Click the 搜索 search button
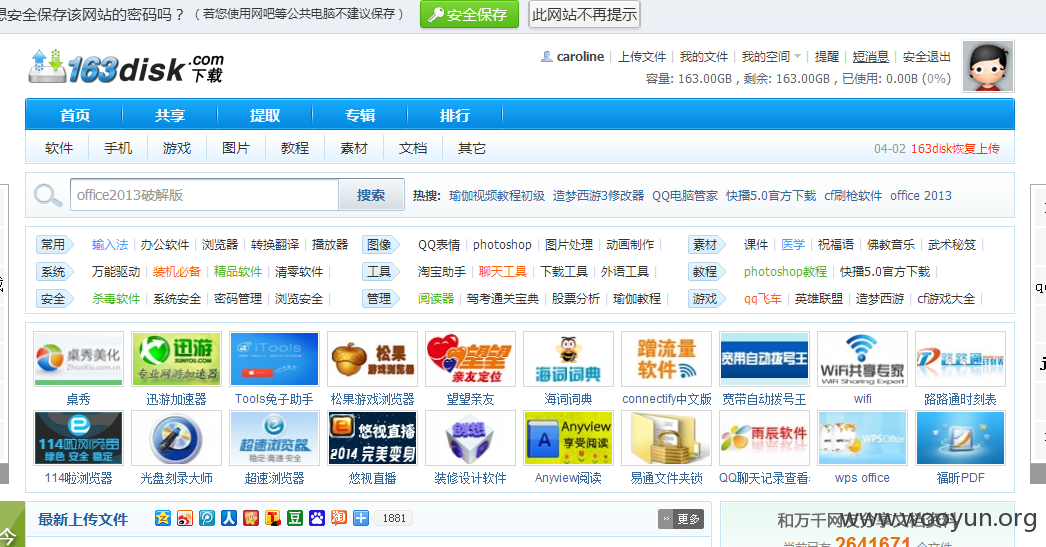This screenshot has height=547, width=1046. click(x=371, y=195)
